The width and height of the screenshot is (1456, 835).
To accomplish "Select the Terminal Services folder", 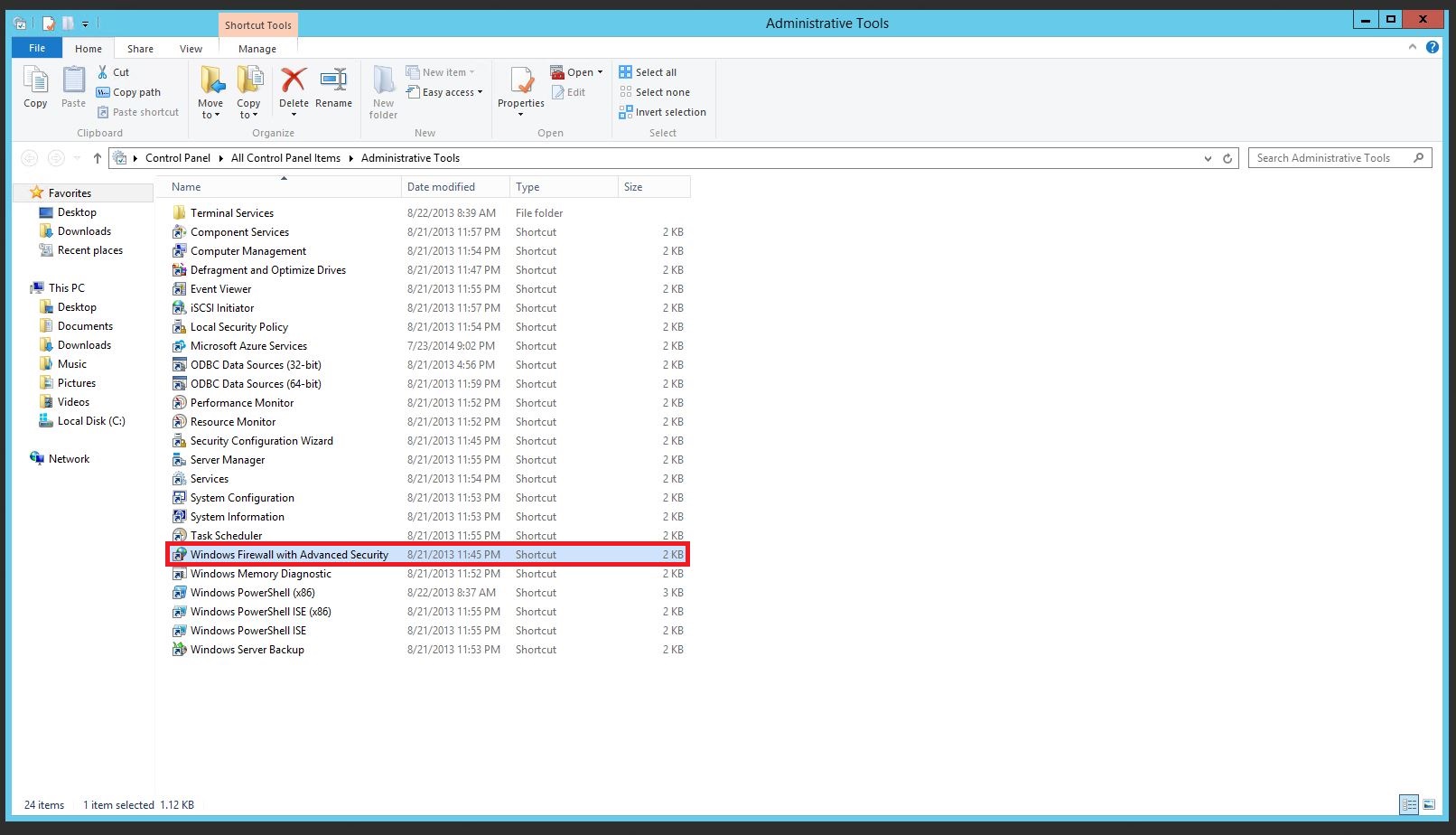I will [x=428, y=213].
